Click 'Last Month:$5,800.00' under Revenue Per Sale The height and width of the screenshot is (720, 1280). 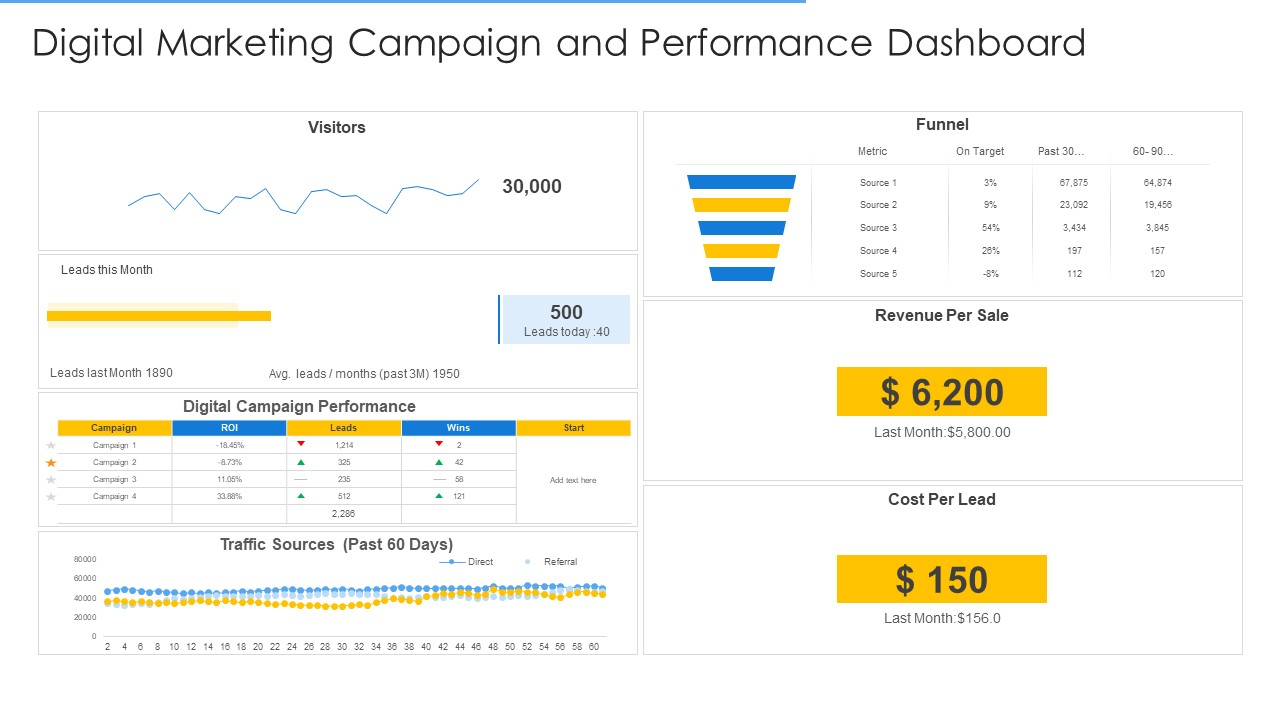[x=942, y=432]
